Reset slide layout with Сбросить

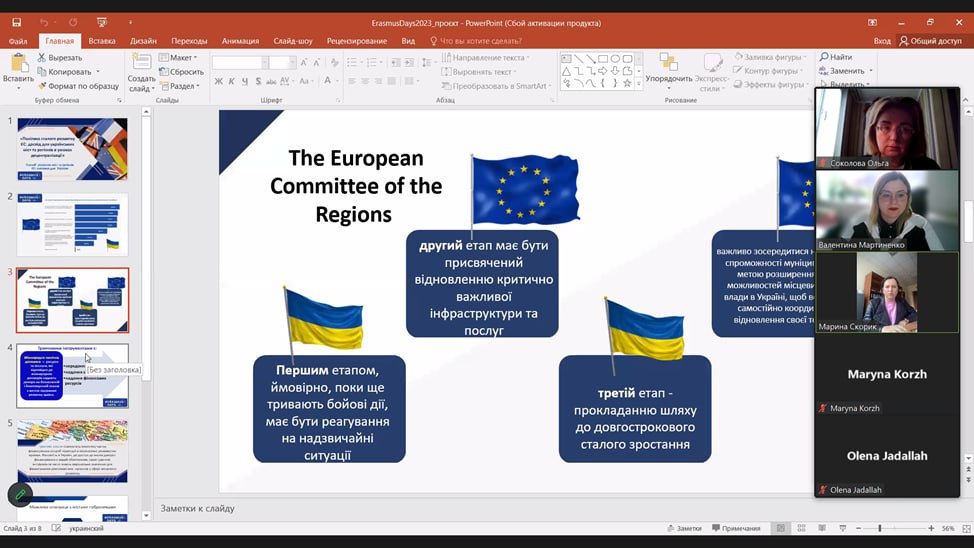point(181,71)
